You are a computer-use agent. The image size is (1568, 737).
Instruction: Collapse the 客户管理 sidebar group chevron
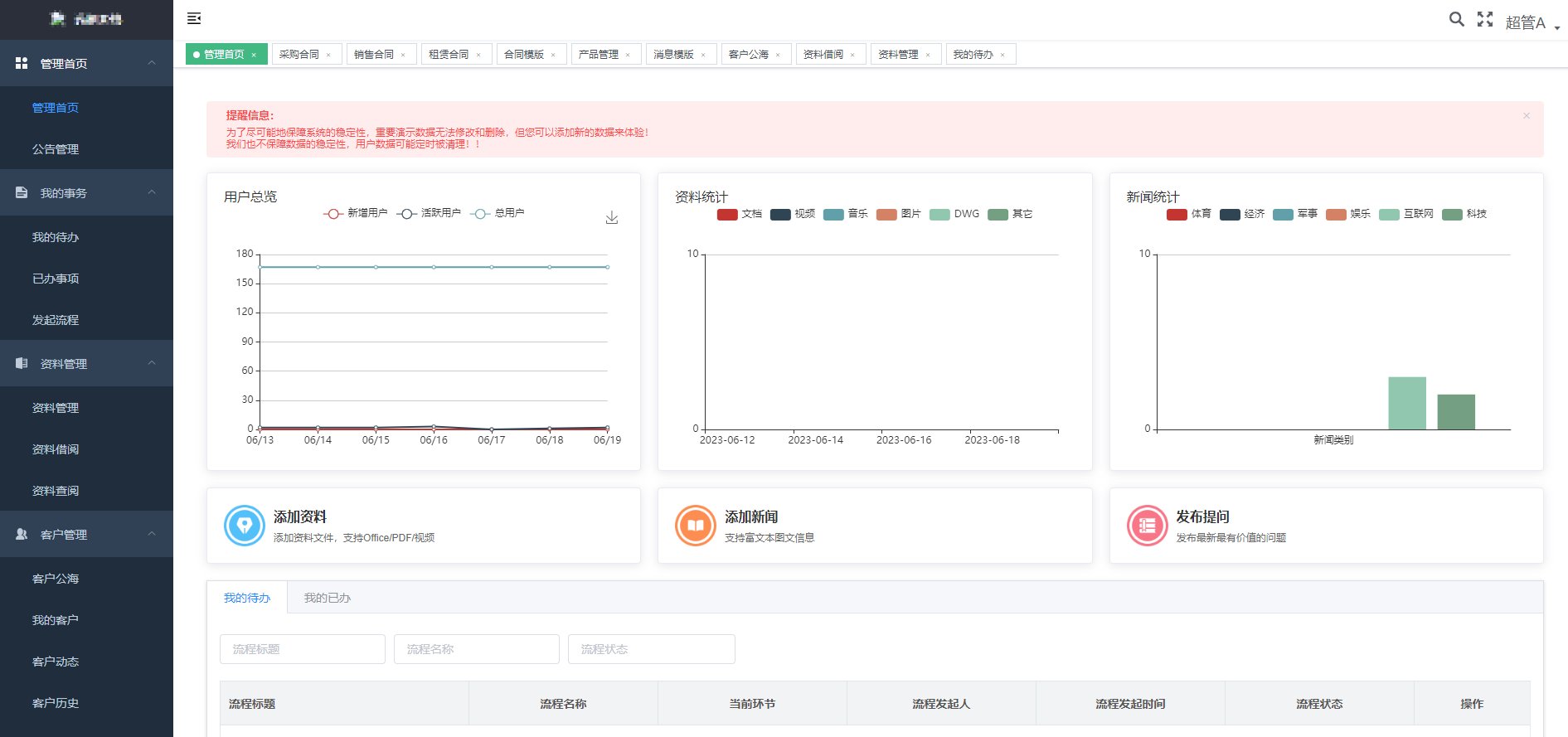[152, 534]
